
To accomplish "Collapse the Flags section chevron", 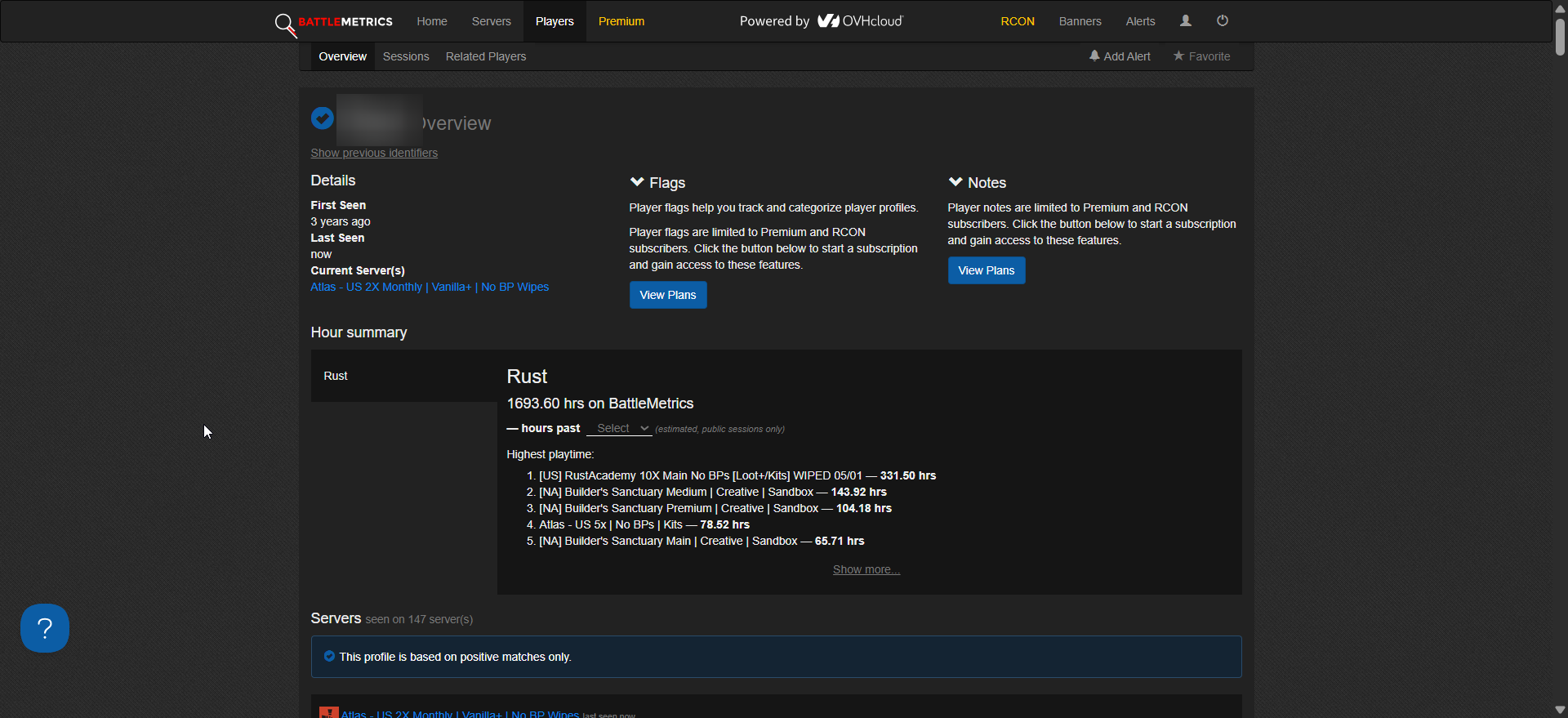I will (637, 182).
